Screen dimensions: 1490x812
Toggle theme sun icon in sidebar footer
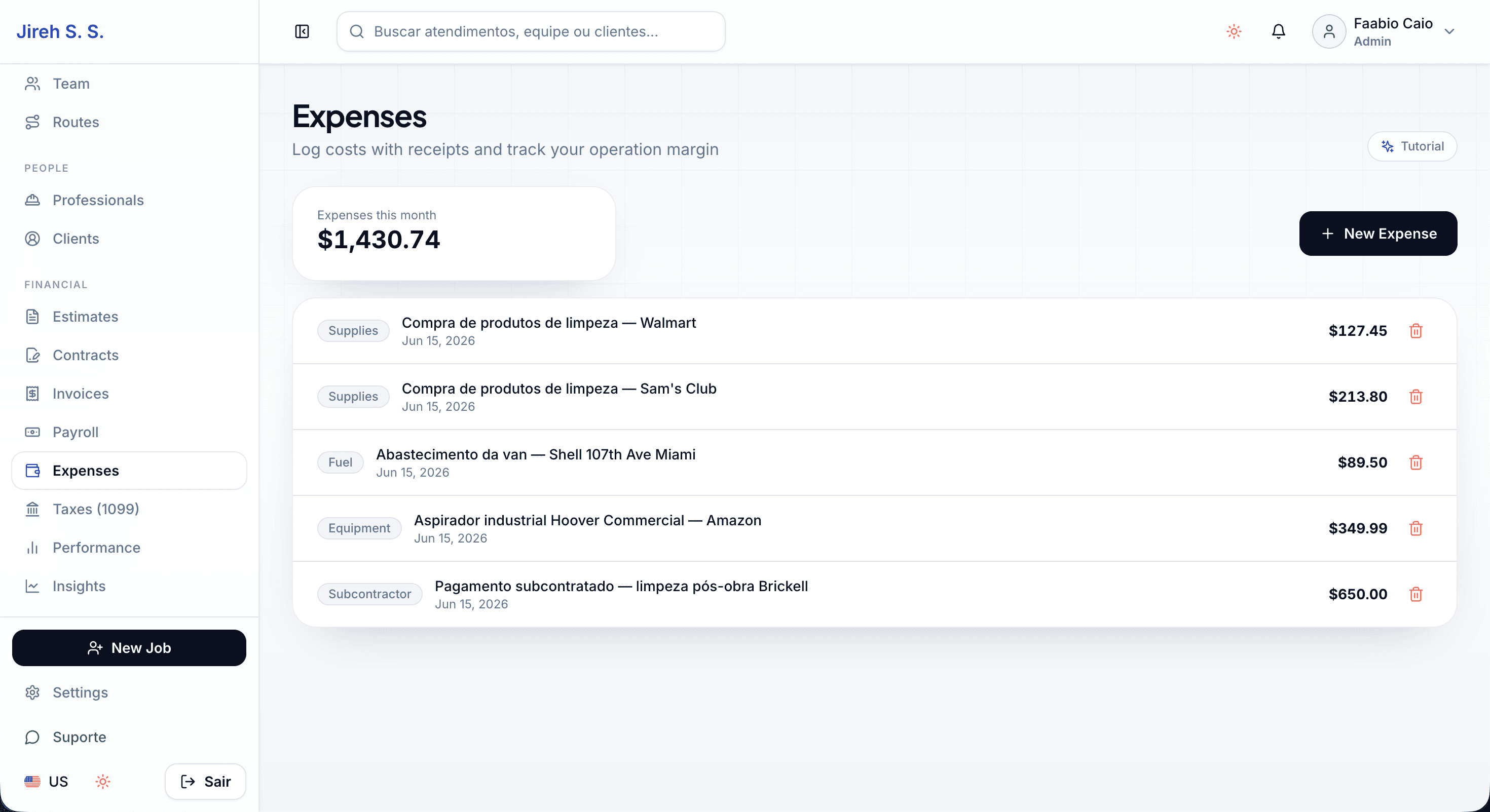(x=102, y=782)
